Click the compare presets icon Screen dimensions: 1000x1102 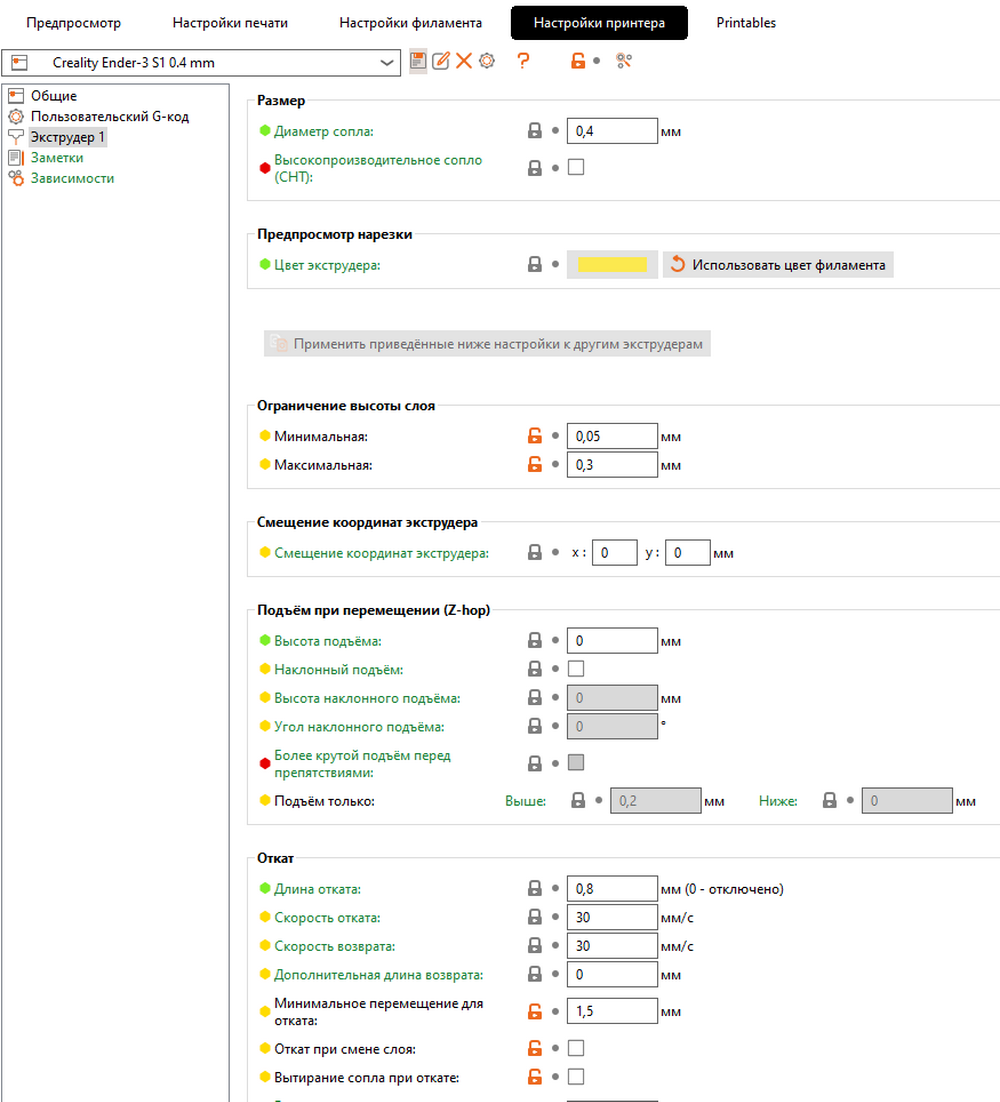coord(625,62)
